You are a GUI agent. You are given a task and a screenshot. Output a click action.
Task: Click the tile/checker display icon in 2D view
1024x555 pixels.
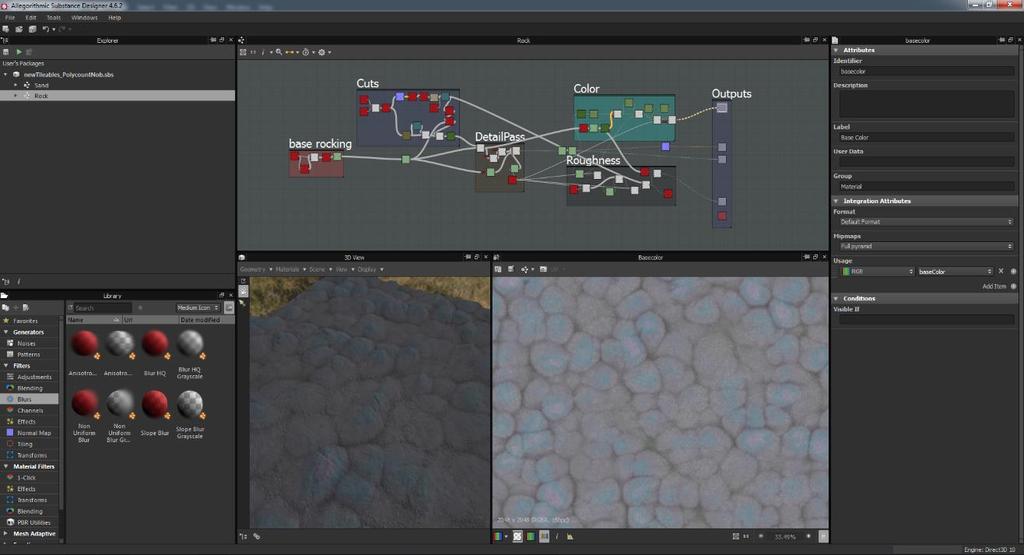click(517, 536)
